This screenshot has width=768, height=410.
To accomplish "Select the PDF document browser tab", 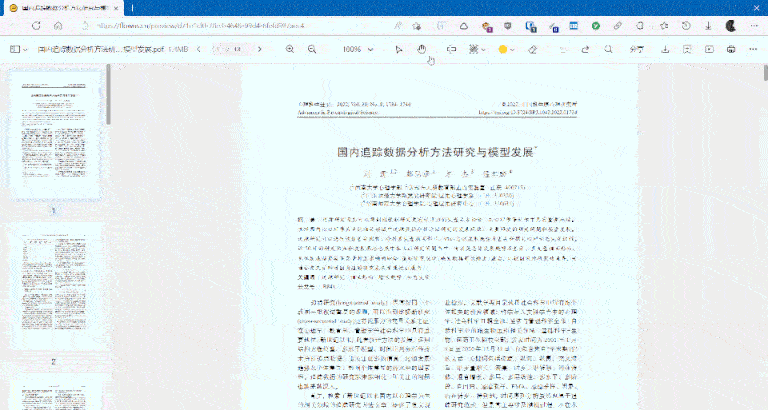I will click(64, 8).
